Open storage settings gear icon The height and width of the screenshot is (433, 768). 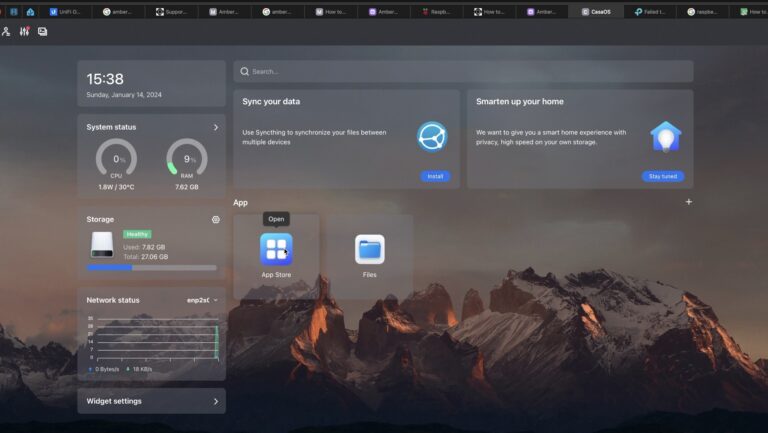tap(215, 220)
